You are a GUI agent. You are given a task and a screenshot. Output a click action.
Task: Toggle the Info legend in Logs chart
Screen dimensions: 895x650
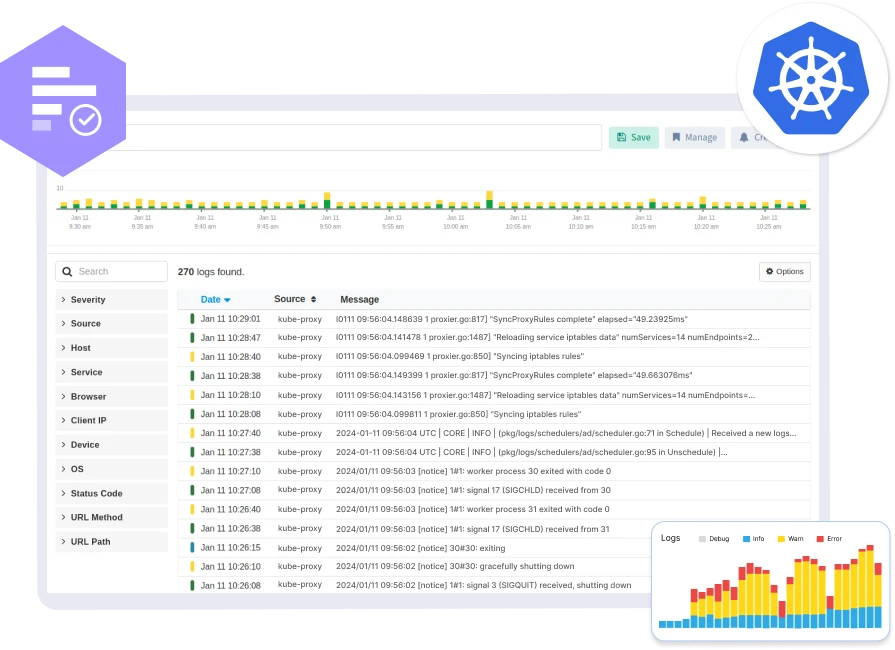753,539
